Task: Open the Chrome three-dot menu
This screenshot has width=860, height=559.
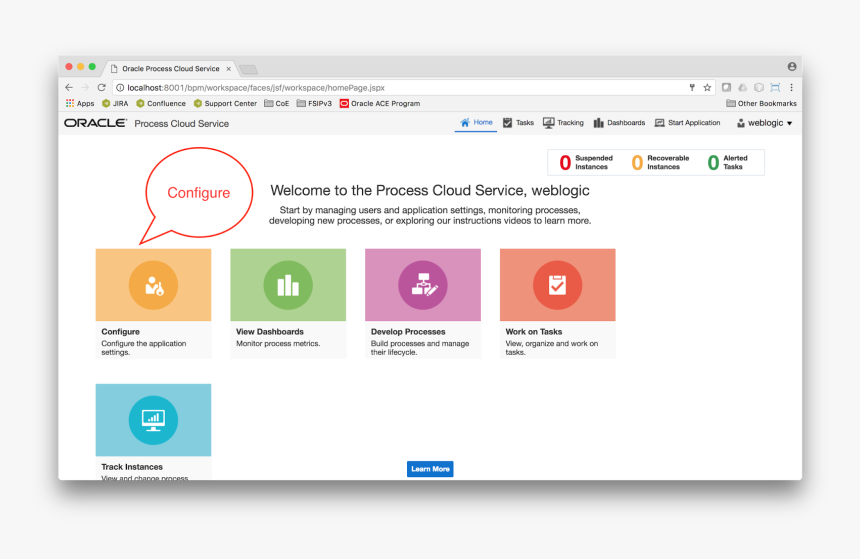Action: 791,87
